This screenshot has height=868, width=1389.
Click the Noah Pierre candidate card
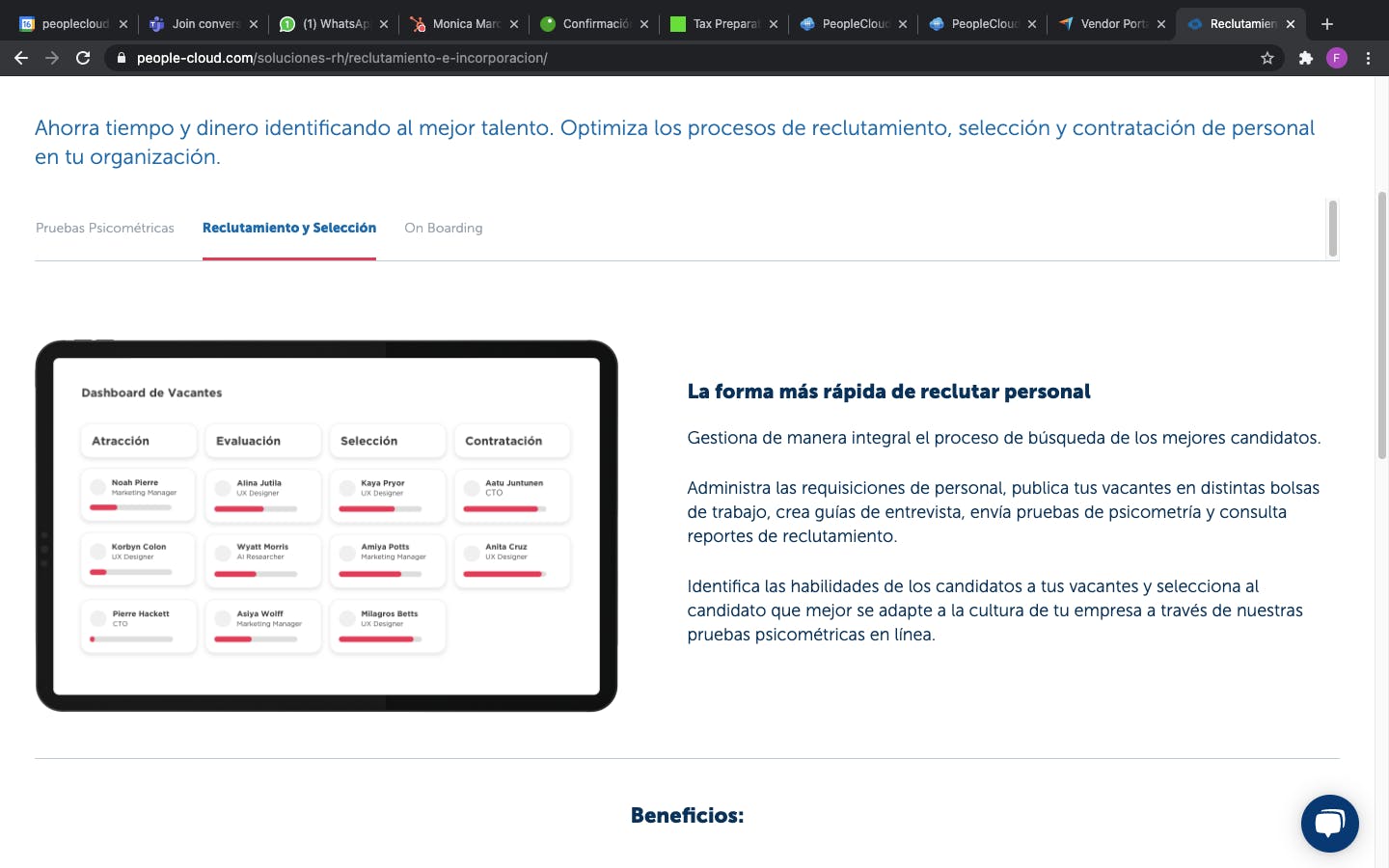pyautogui.click(x=139, y=495)
